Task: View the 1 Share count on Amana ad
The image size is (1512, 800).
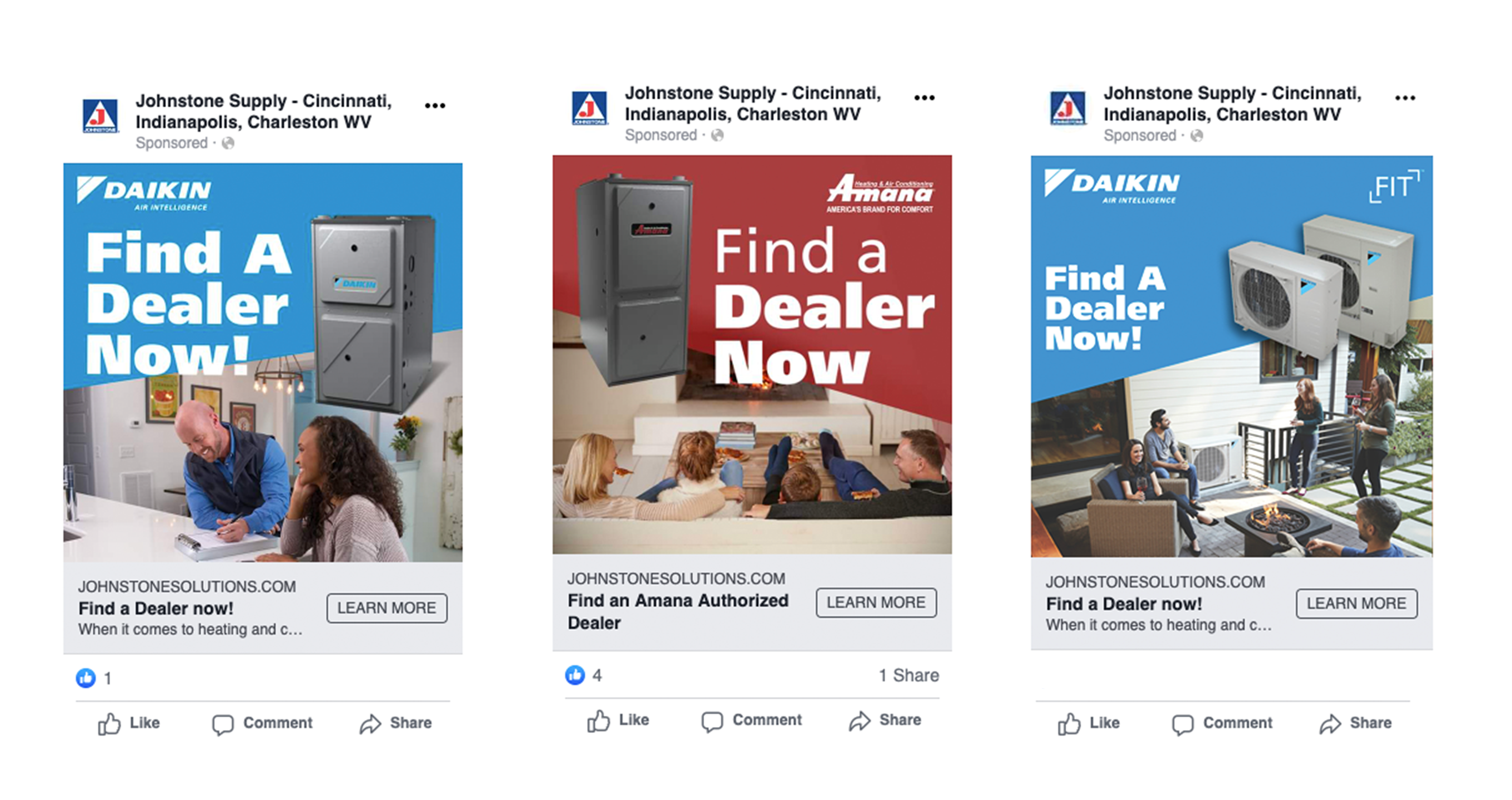Action: click(909, 676)
